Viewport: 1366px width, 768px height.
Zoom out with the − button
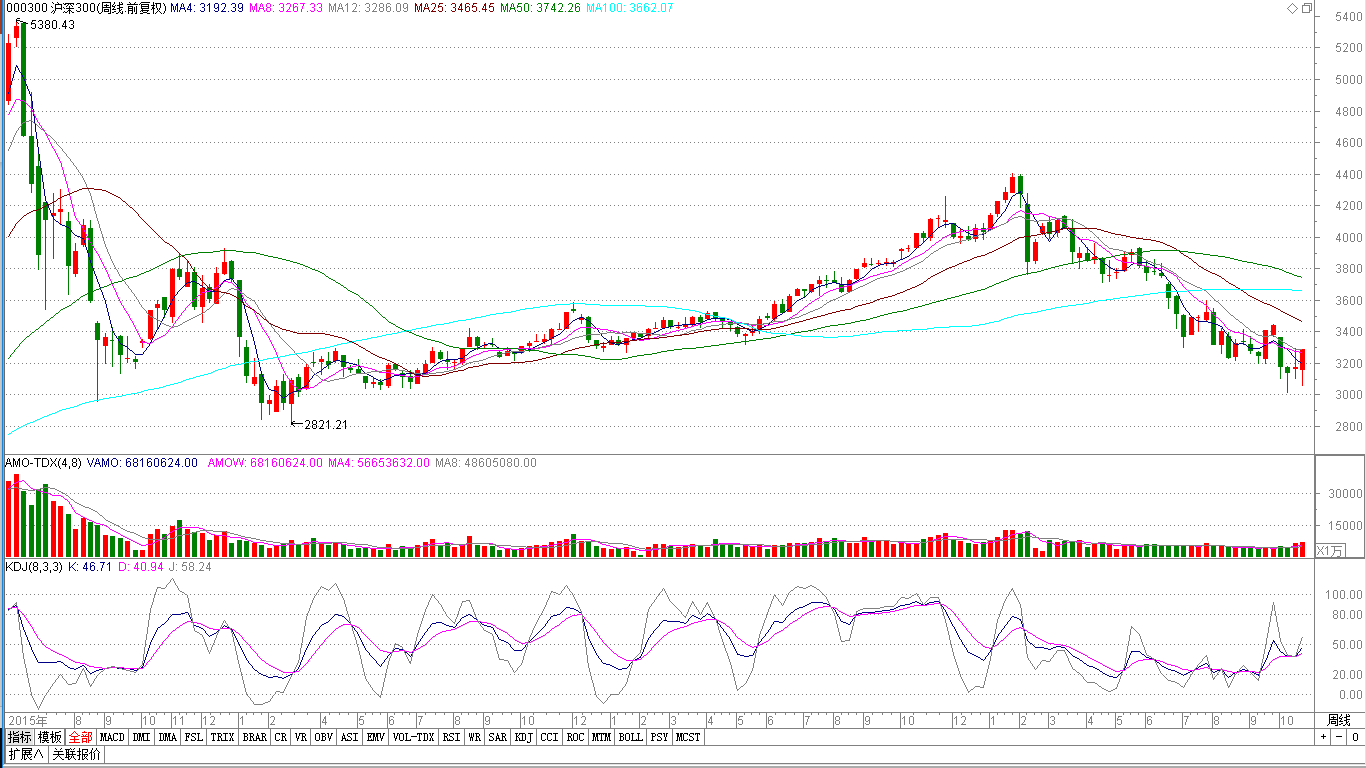coord(1338,737)
